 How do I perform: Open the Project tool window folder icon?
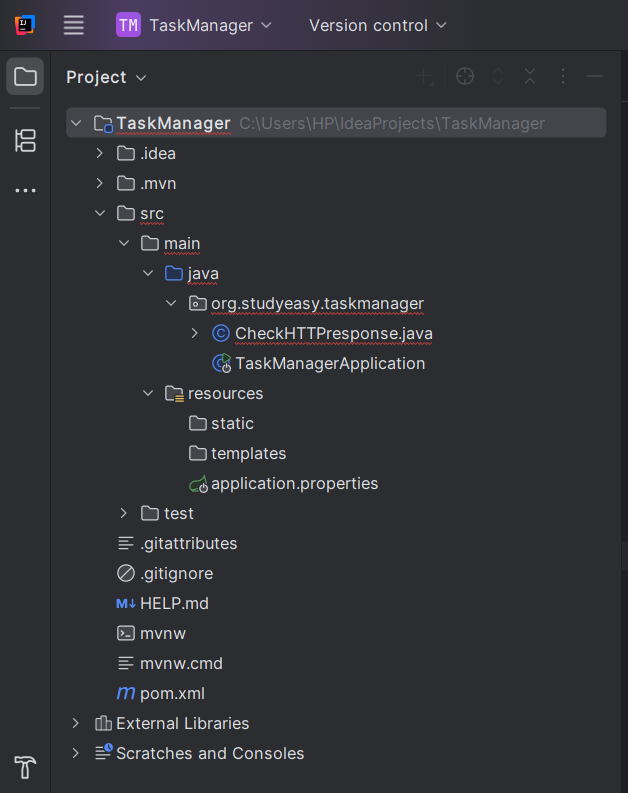[25, 77]
